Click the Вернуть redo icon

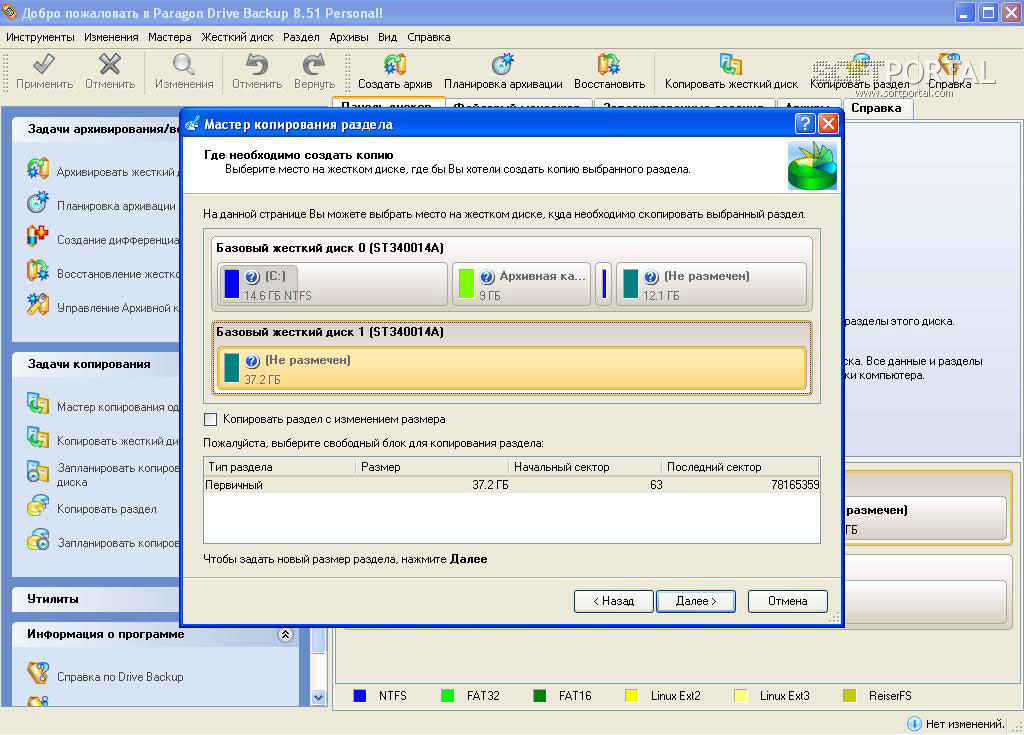tap(314, 64)
